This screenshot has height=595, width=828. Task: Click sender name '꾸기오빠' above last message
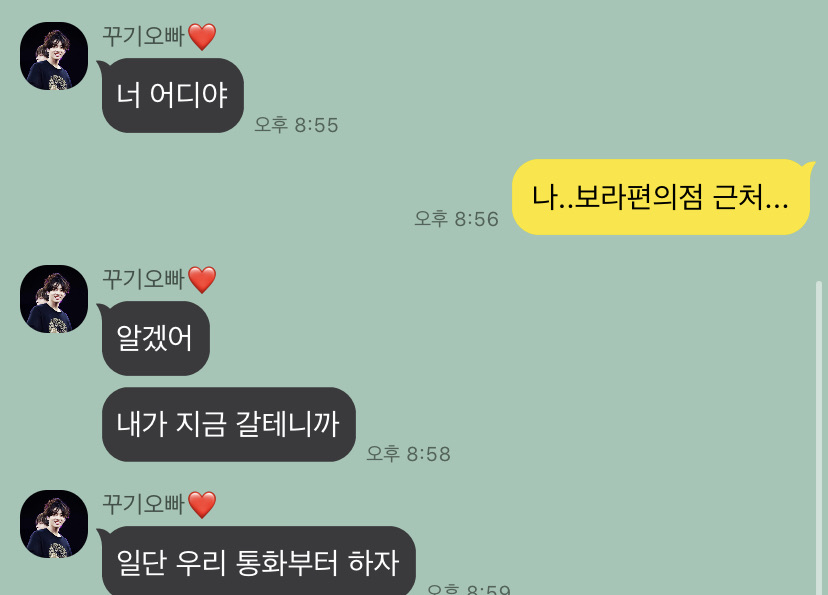[143, 504]
